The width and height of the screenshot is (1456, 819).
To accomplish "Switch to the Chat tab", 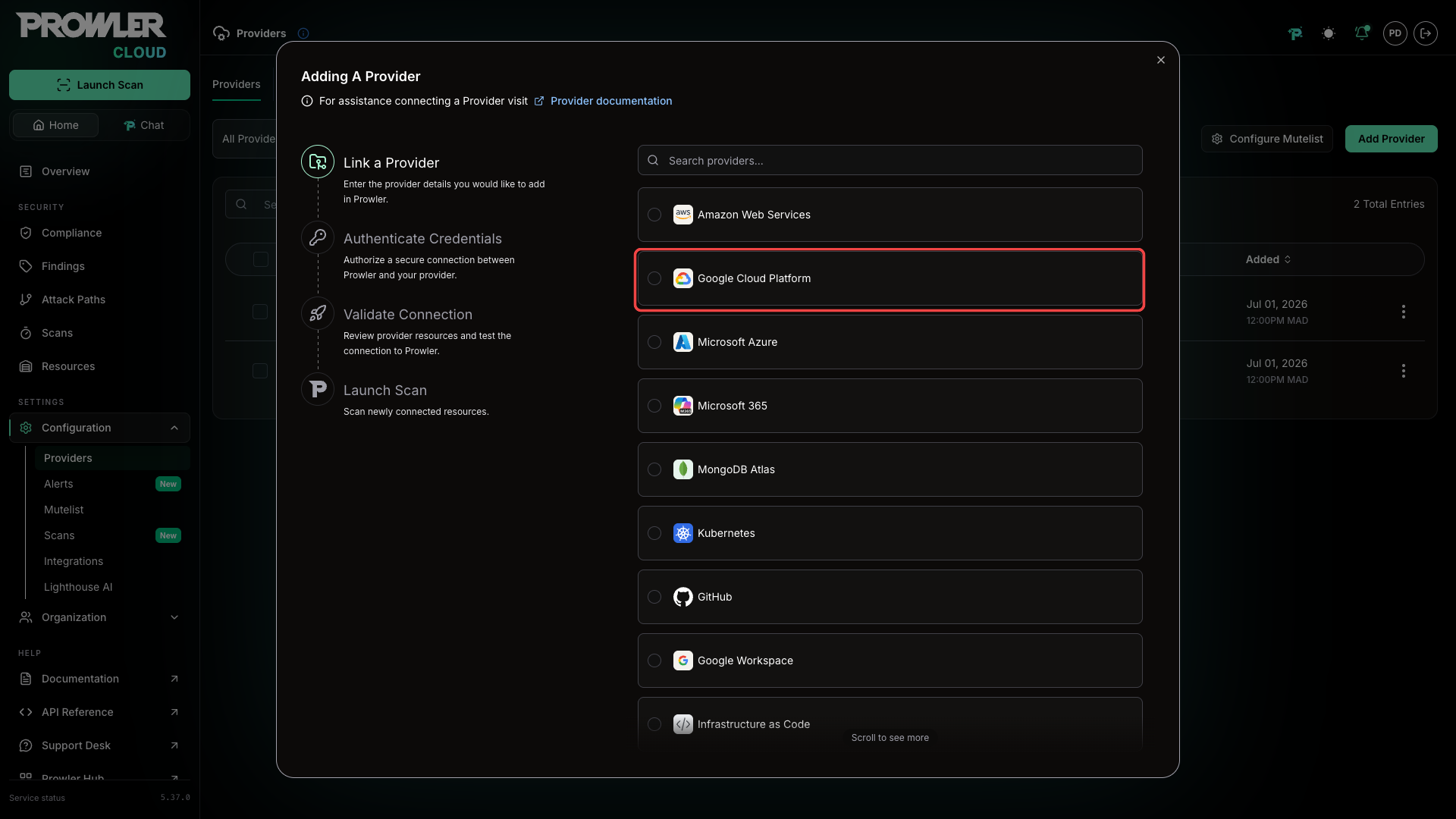I will point(144,125).
